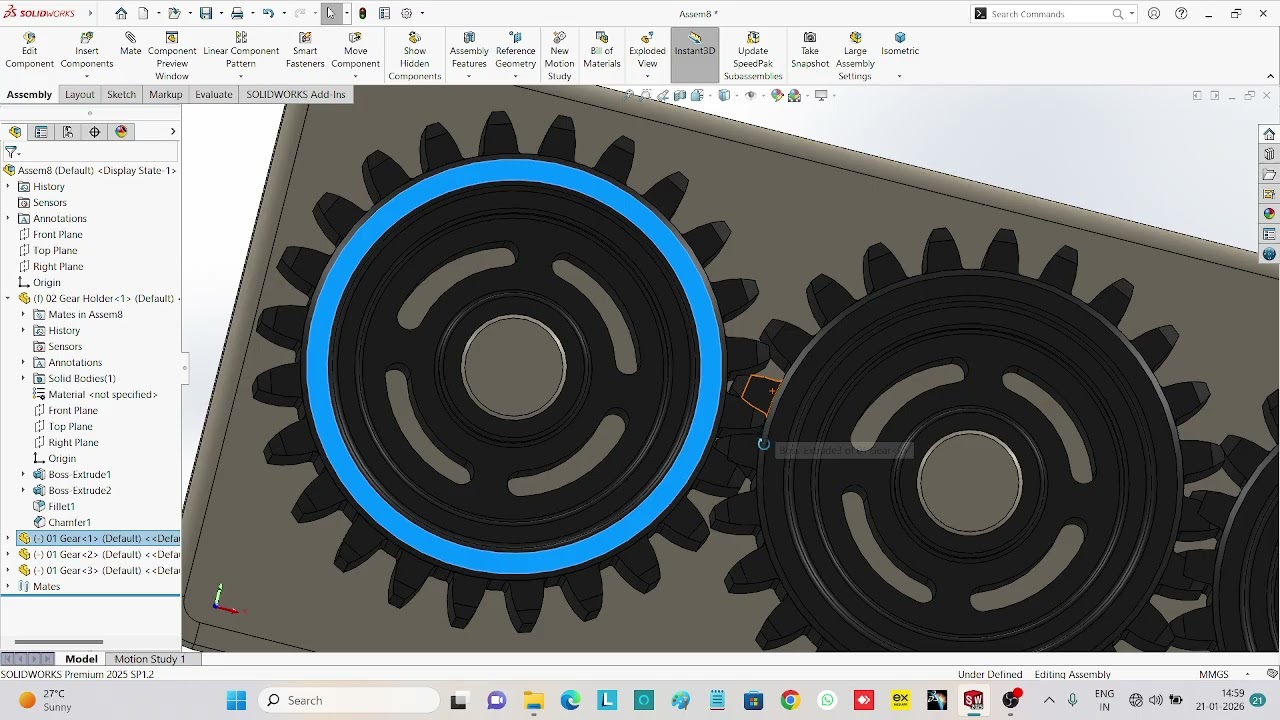
Task: Switch to the PropertyManager panel tab
Action: point(41,132)
